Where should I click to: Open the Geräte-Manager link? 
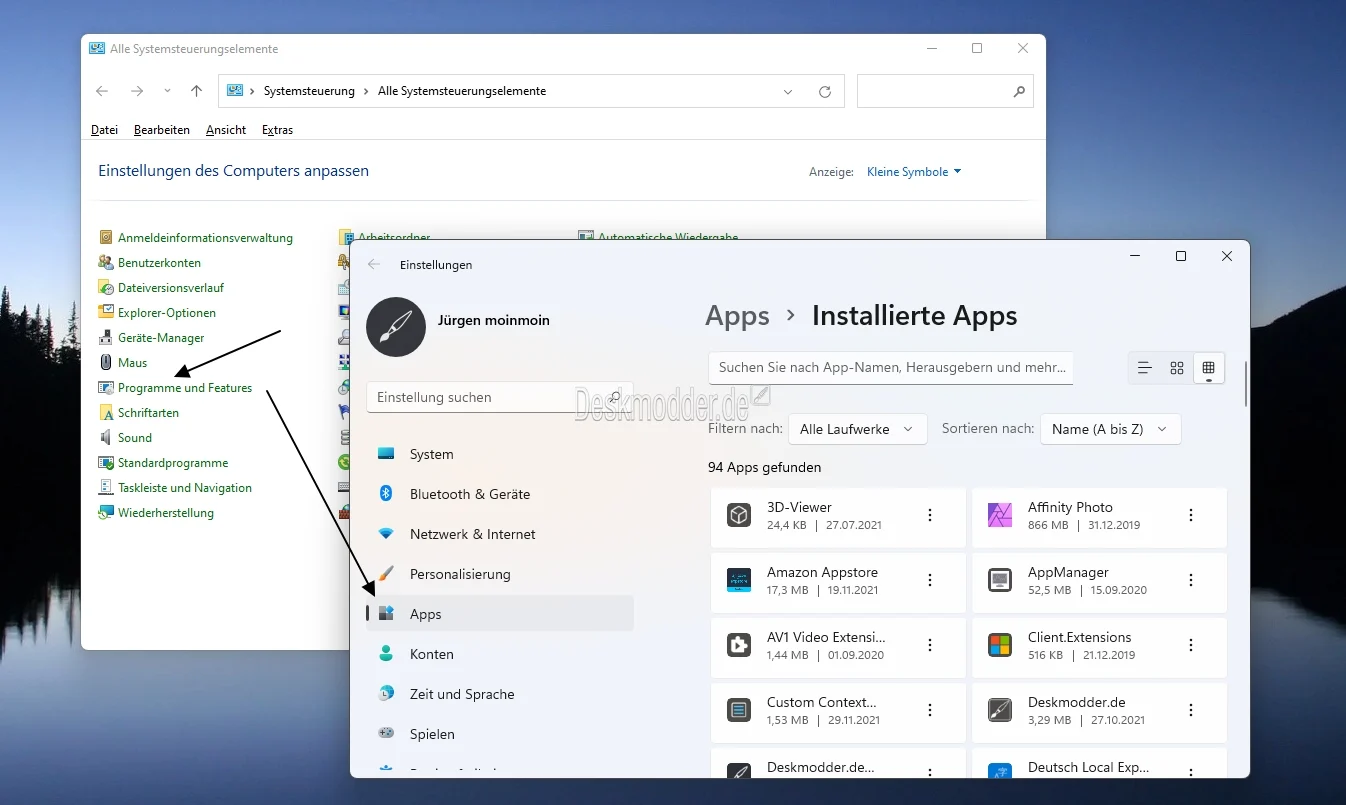161,338
